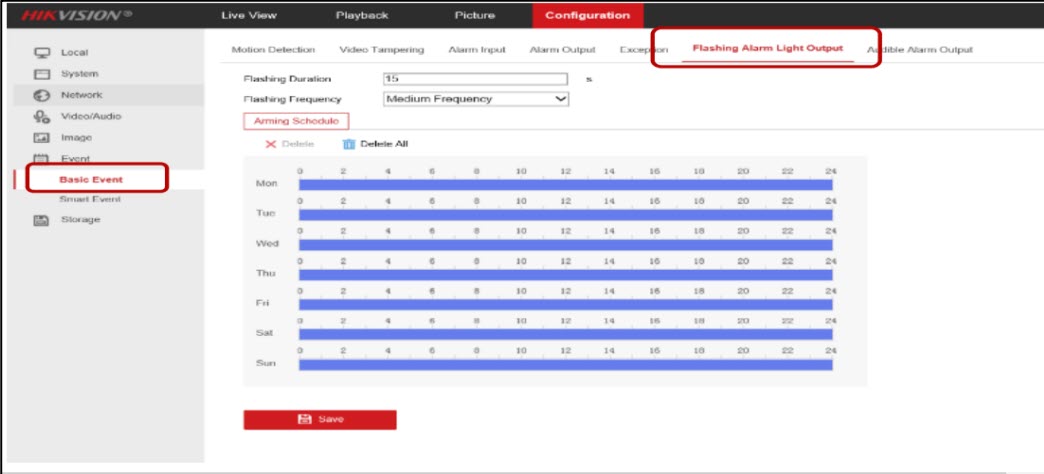Switch to the Live View tab
The image size is (1044, 474).
pos(249,15)
